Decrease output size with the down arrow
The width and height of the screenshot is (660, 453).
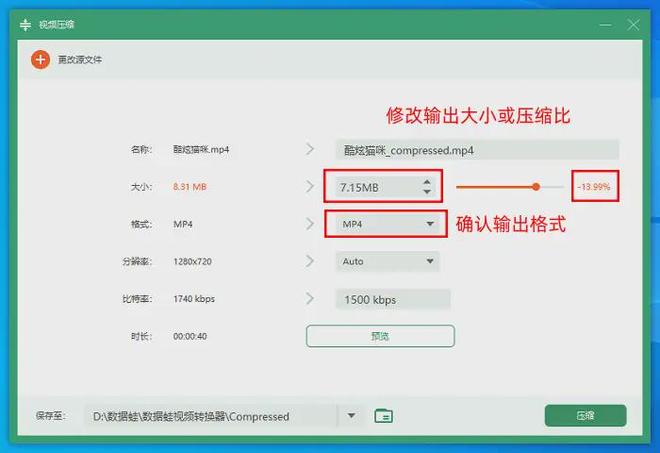tap(427, 192)
